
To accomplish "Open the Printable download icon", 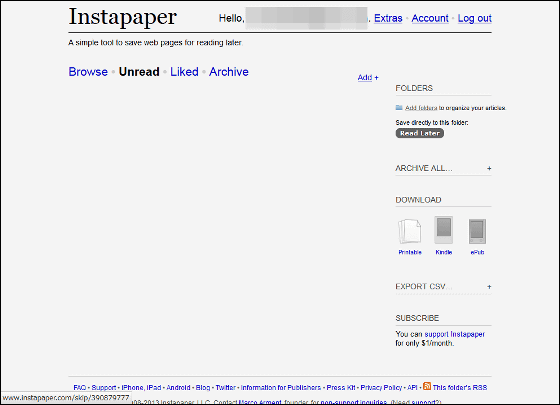I will click(x=410, y=231).
